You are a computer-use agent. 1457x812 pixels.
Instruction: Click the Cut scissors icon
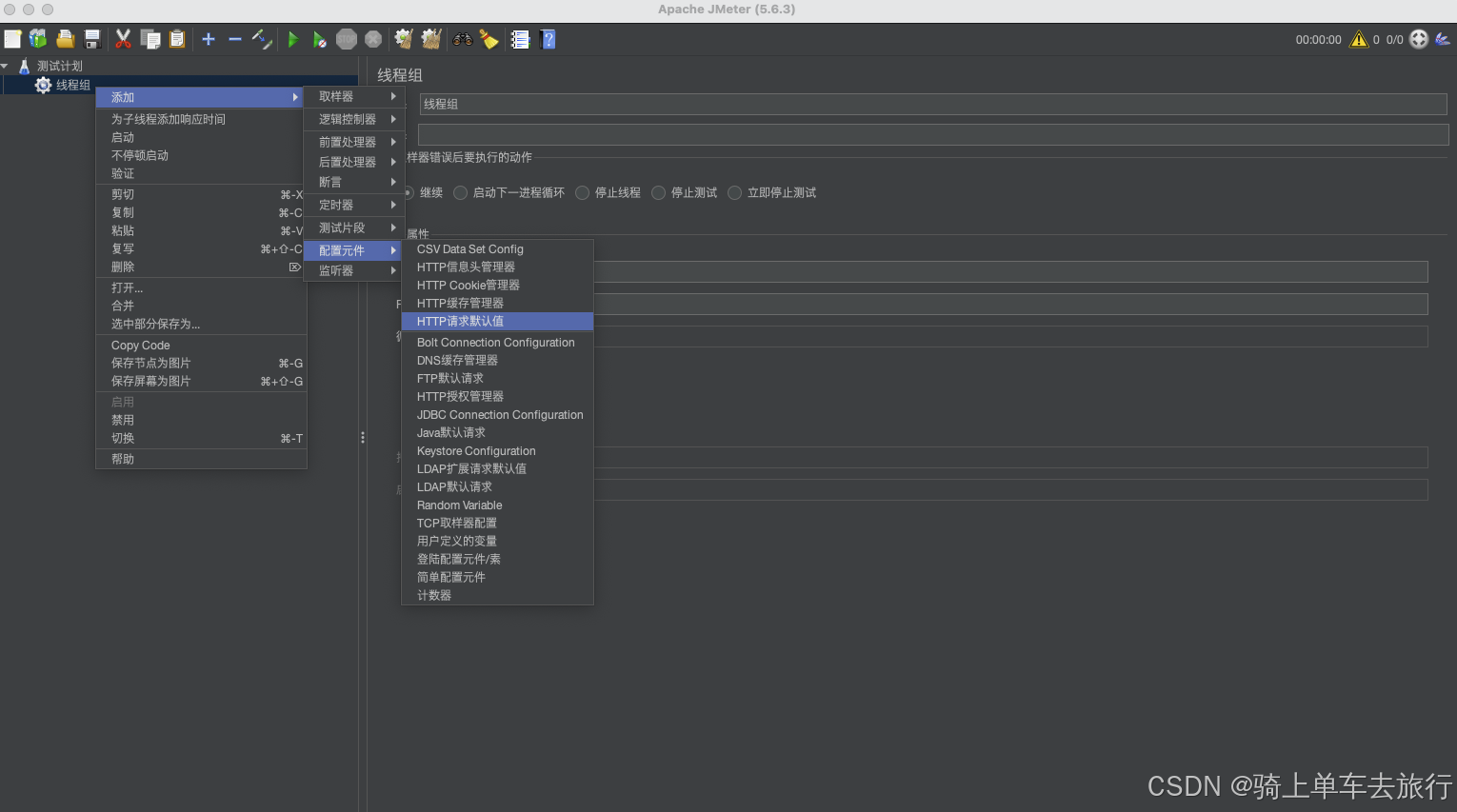pos(123,39)
